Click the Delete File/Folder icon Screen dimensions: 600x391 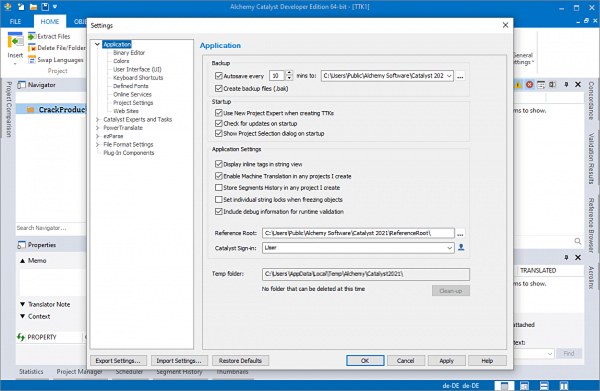tap(32, 48)
